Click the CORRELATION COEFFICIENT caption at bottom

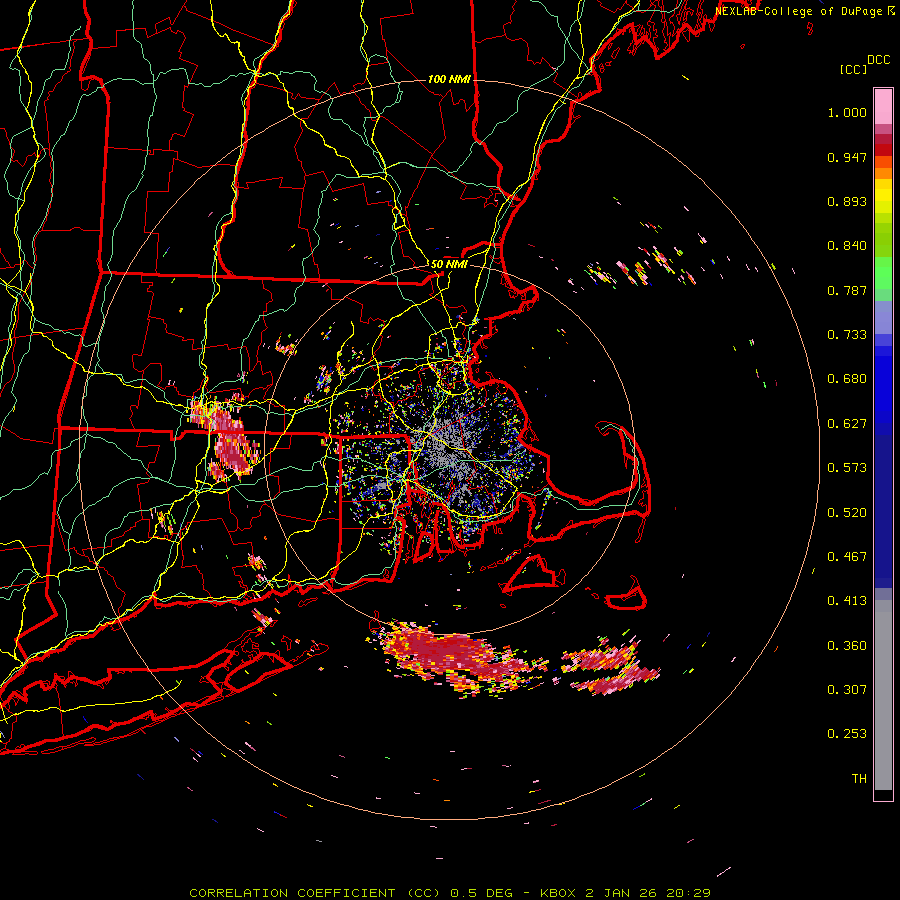pyautogui.click(x=450, y=893)
